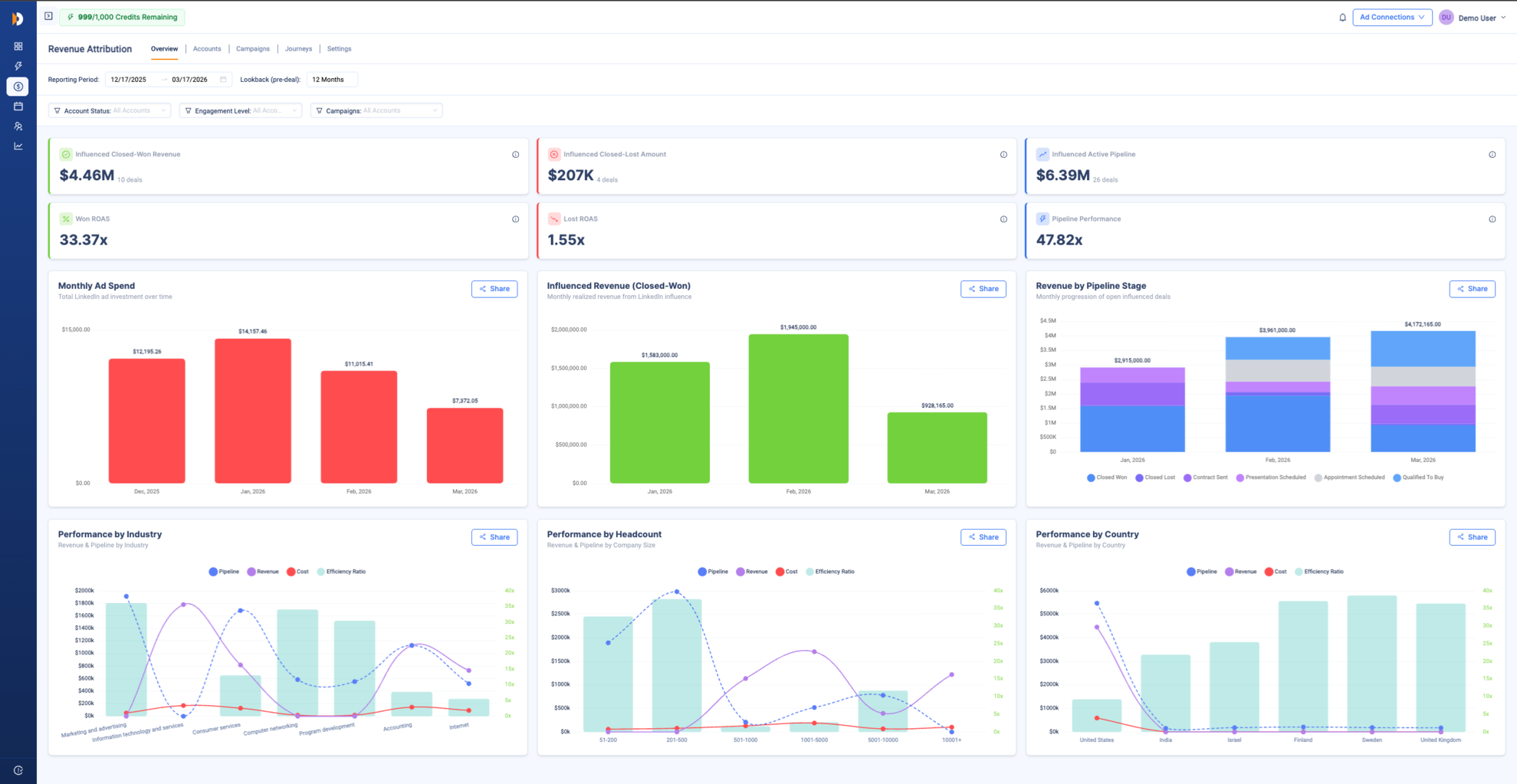Click Revenue swatch in Performance by Headcount legend

pyautogui.click(x=740, y=572)
